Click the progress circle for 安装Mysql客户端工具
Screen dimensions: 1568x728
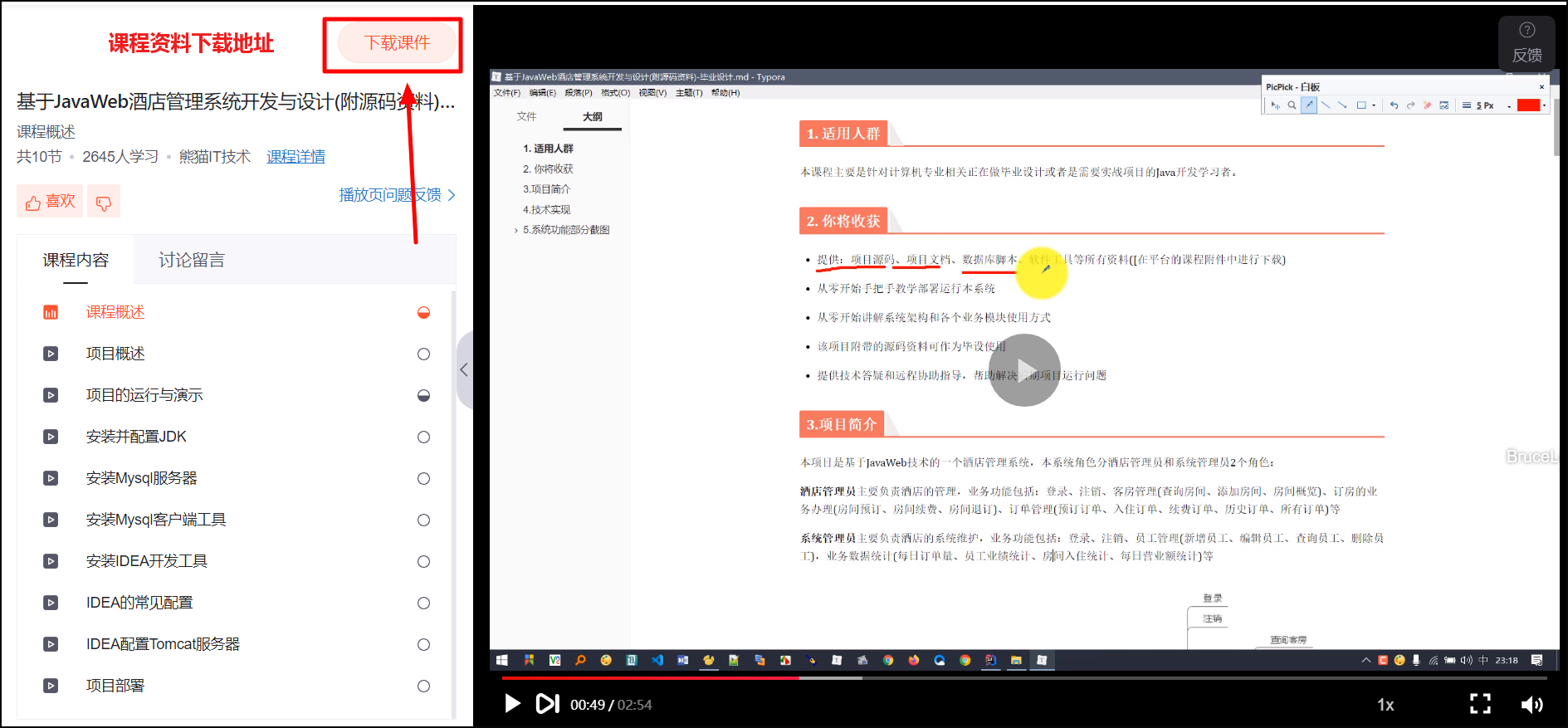423,520
